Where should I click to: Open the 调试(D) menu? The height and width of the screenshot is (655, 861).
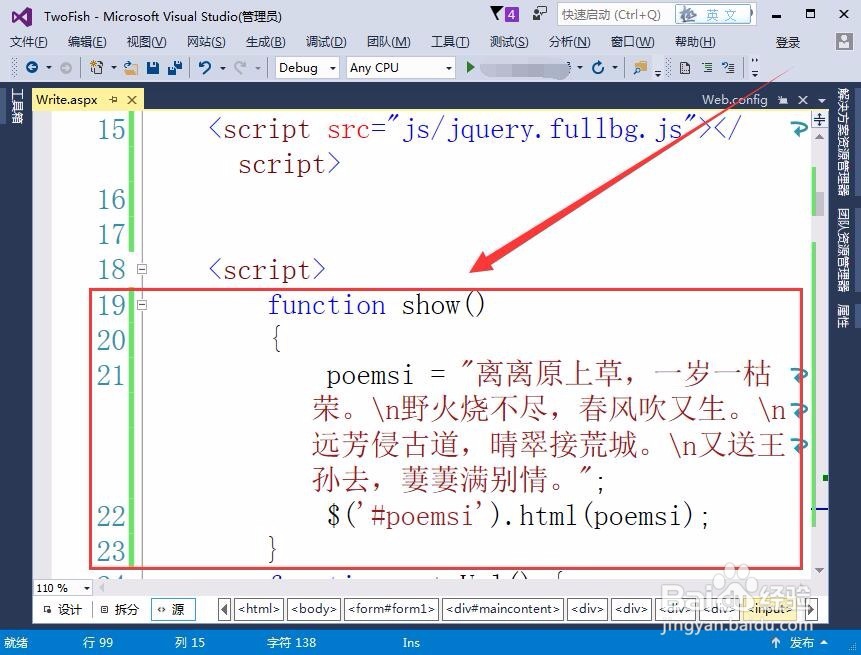(x=326, y=42)
